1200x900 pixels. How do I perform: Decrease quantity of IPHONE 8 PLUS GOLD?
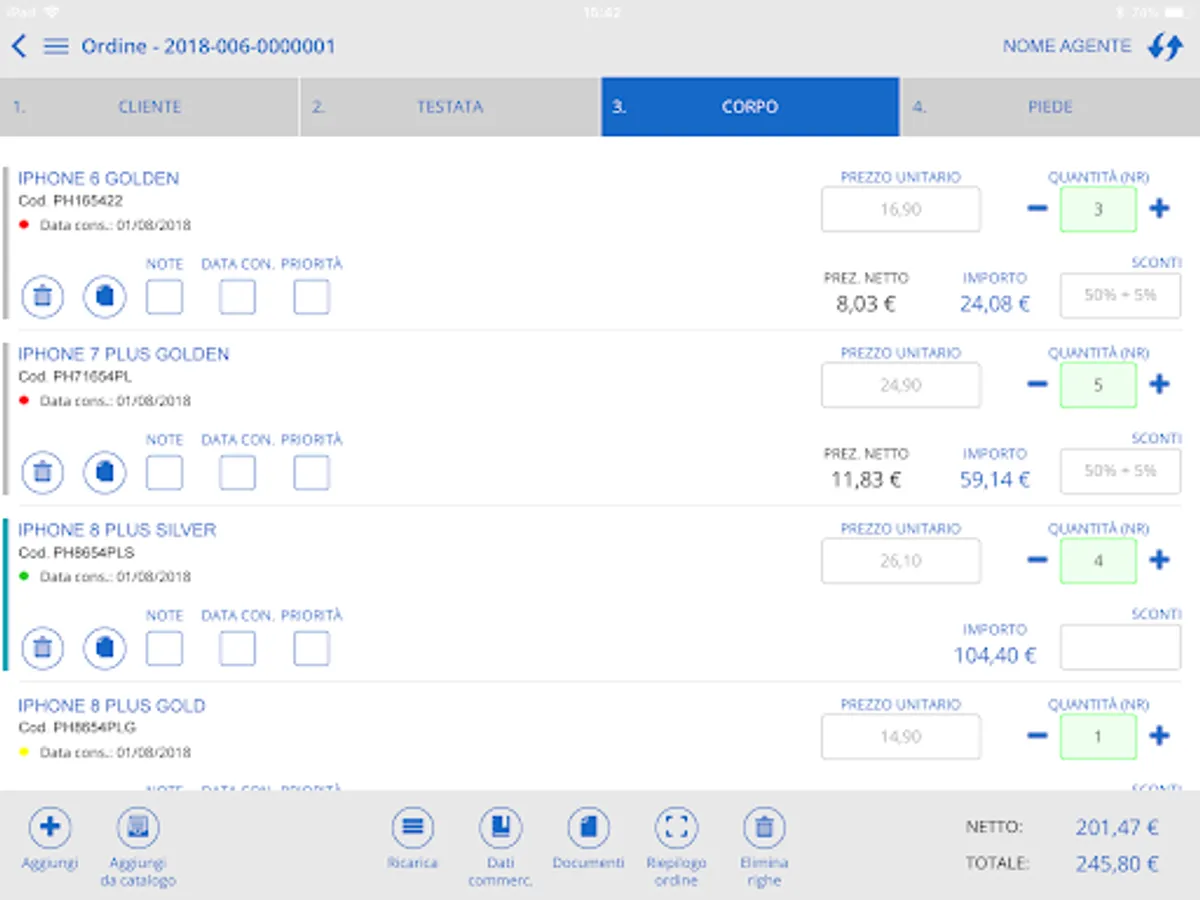click(x=1037, y=736)
